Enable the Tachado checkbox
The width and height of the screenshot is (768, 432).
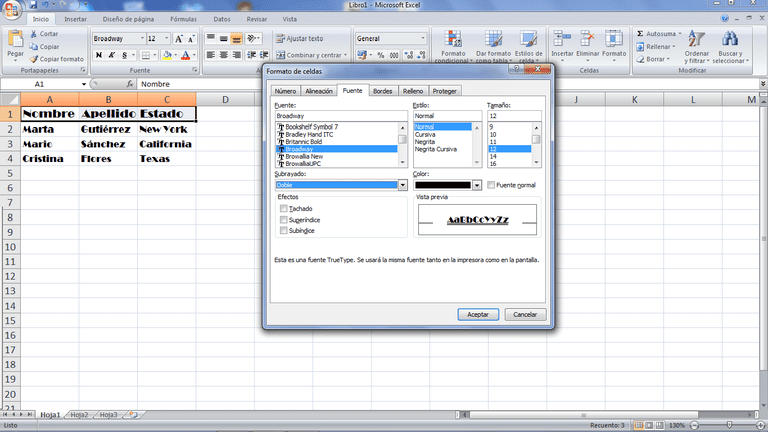[x=284, y=209]
